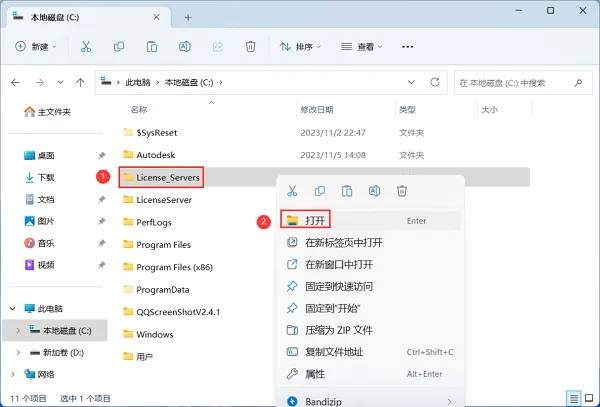Screen dimensions: 600x407
Task: Choose 属性 in the context menu
Action: pos(370,374)
